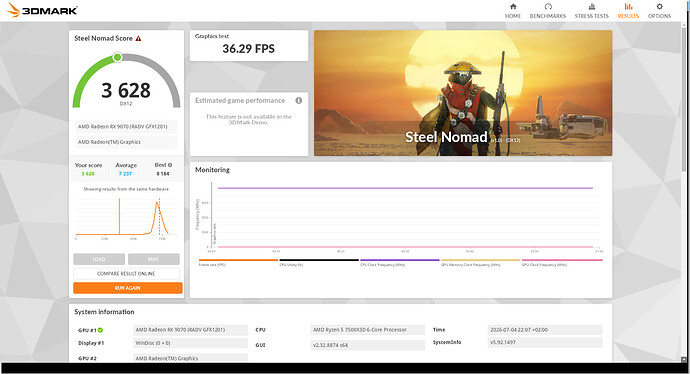The width and height of the screenshot is (690, 374).
Task: Click the Steel Nomad benchmark image
Action: [x=463, y=93]
